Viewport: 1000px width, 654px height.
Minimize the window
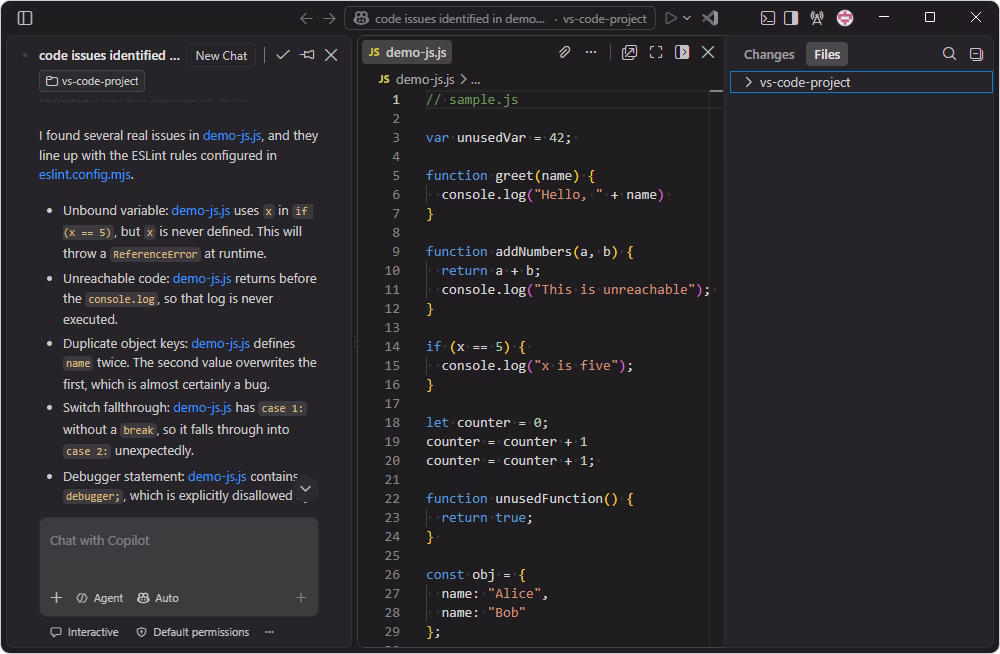pos(884,17)
